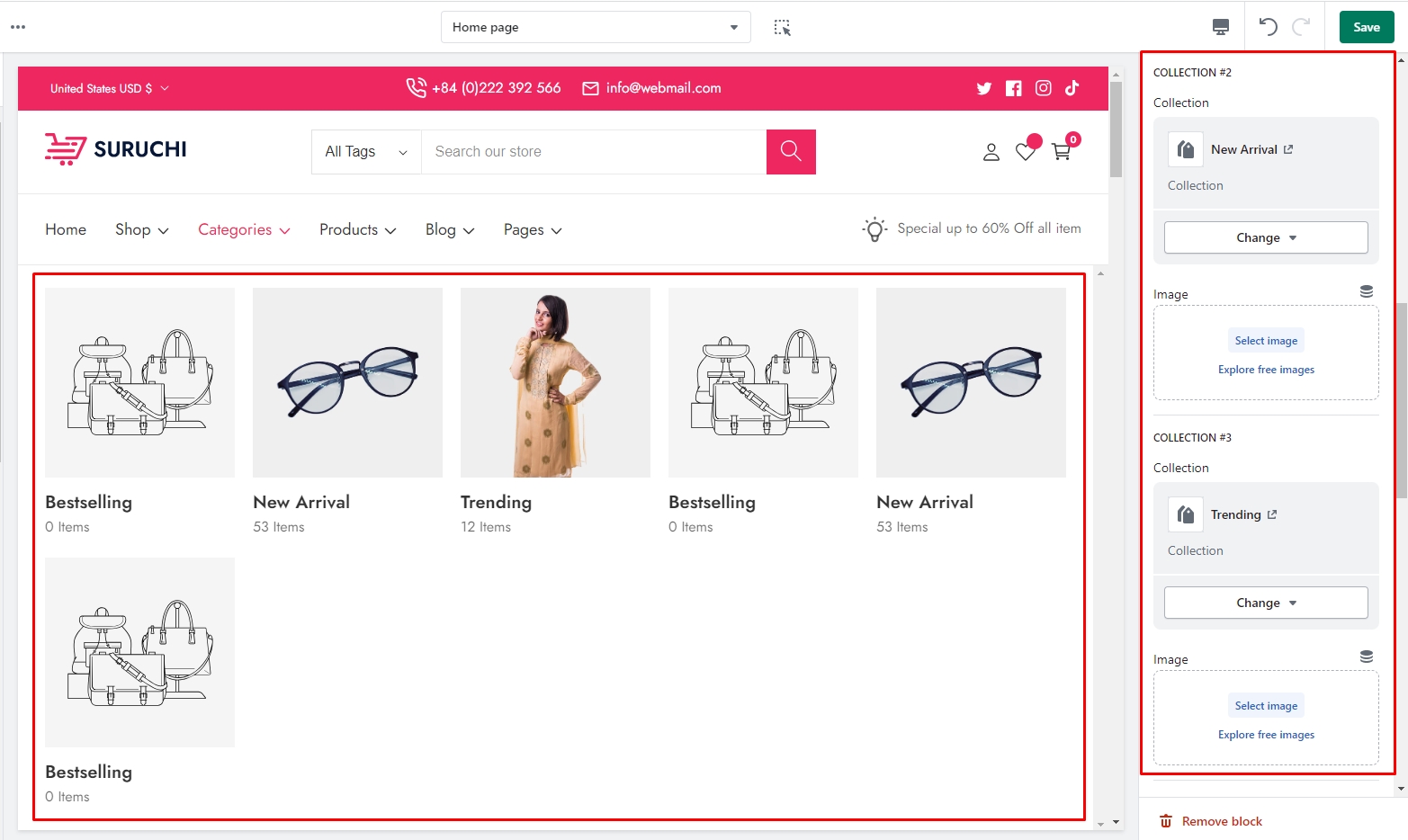Click the pink search magnifier button
This screenshot has height=840, width=1408.
click(790, 151)
